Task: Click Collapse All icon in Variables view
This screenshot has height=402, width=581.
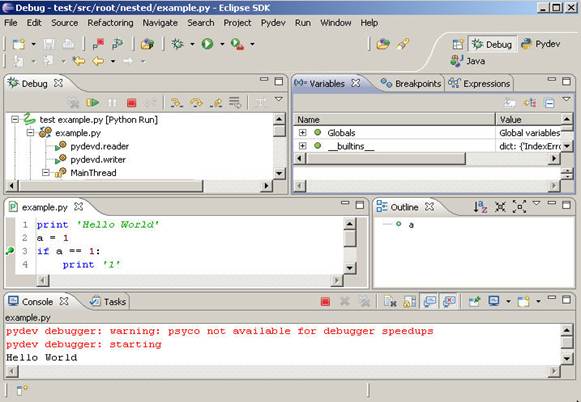Action: tap(549, 103)
